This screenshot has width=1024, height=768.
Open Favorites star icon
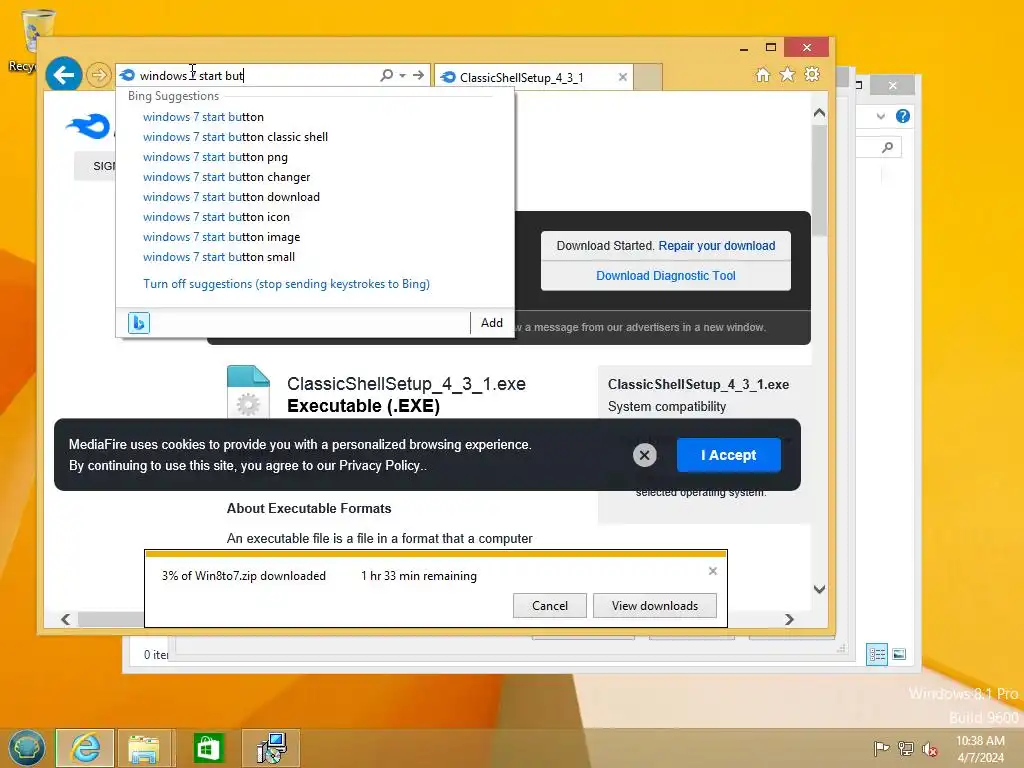coord(788,74)
